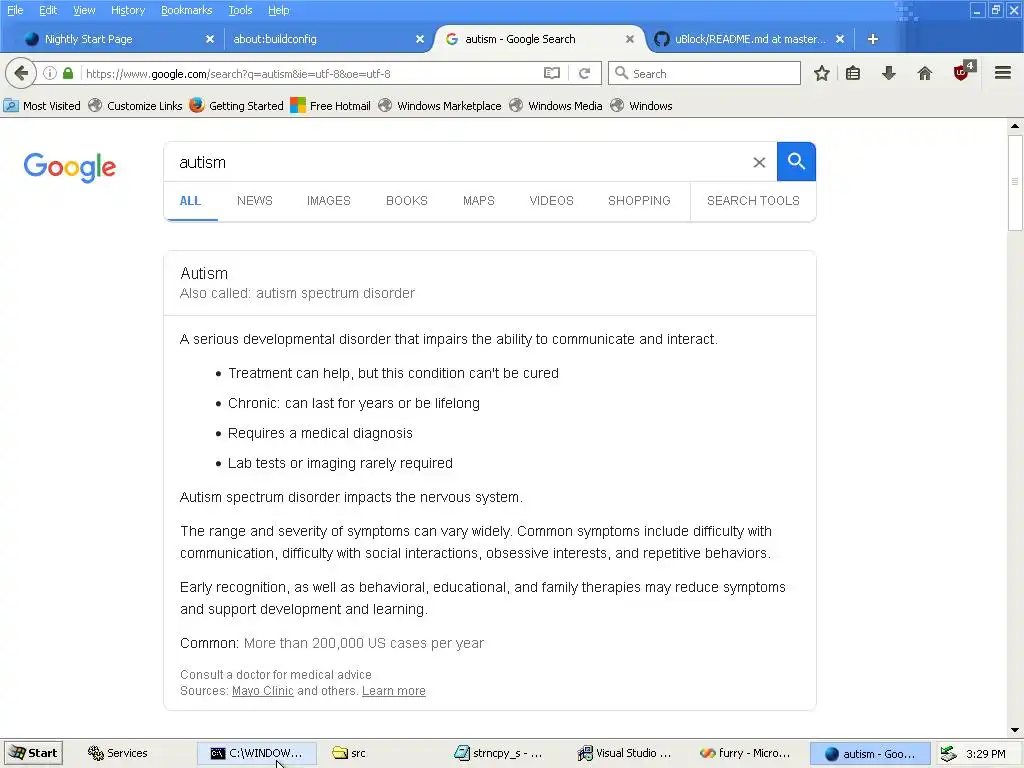Open the Edit menu

click(48, 10)
